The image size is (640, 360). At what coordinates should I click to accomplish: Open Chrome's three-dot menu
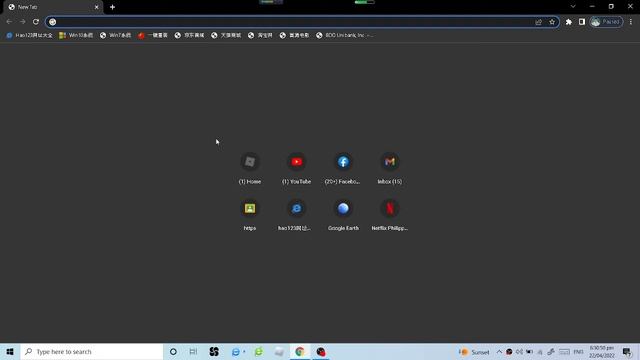tap(631, 22)
